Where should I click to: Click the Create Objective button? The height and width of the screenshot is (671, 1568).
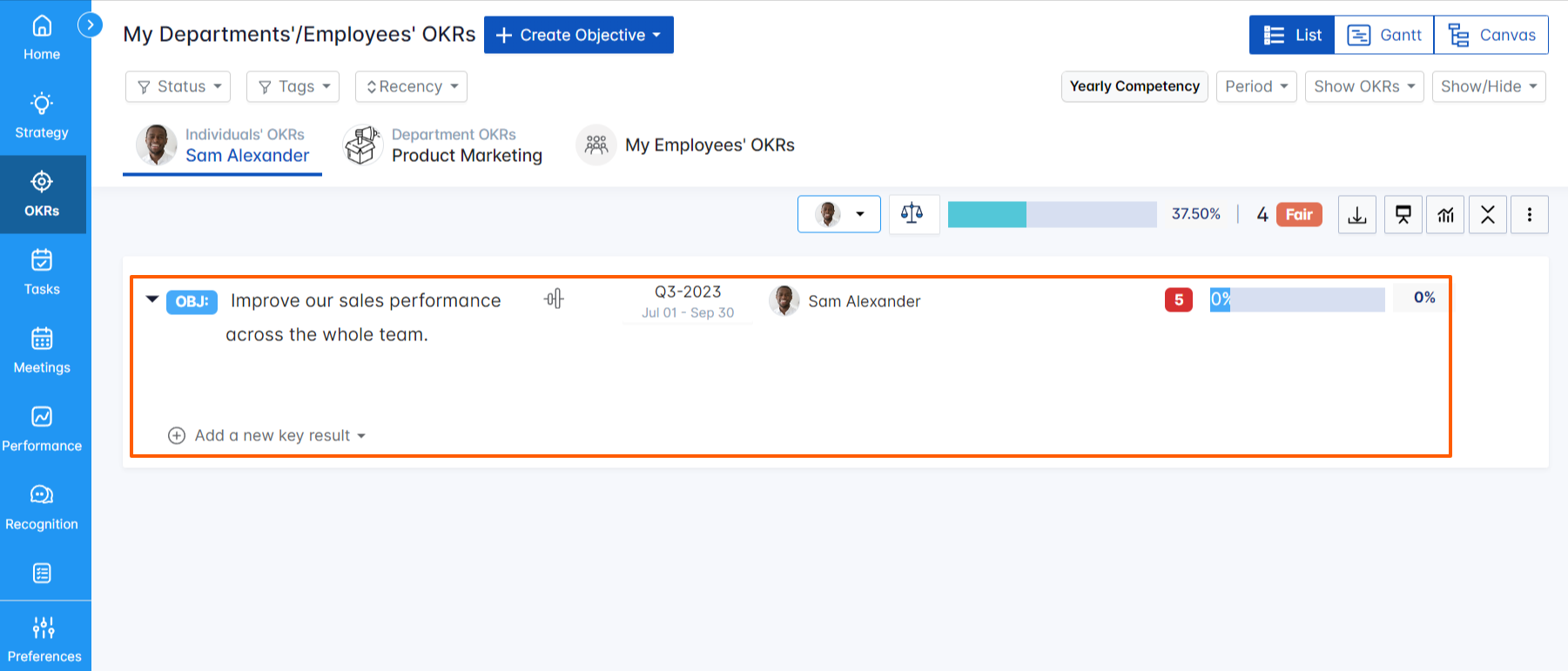[x=579, y=35]
